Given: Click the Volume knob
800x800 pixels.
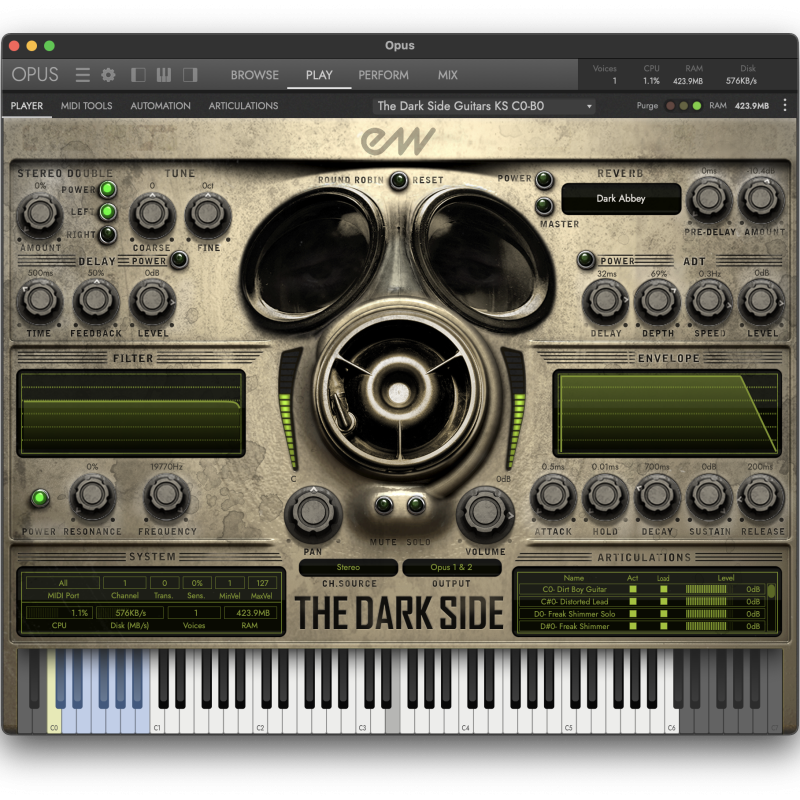Looking at the screenshot, I should [484, 513].
